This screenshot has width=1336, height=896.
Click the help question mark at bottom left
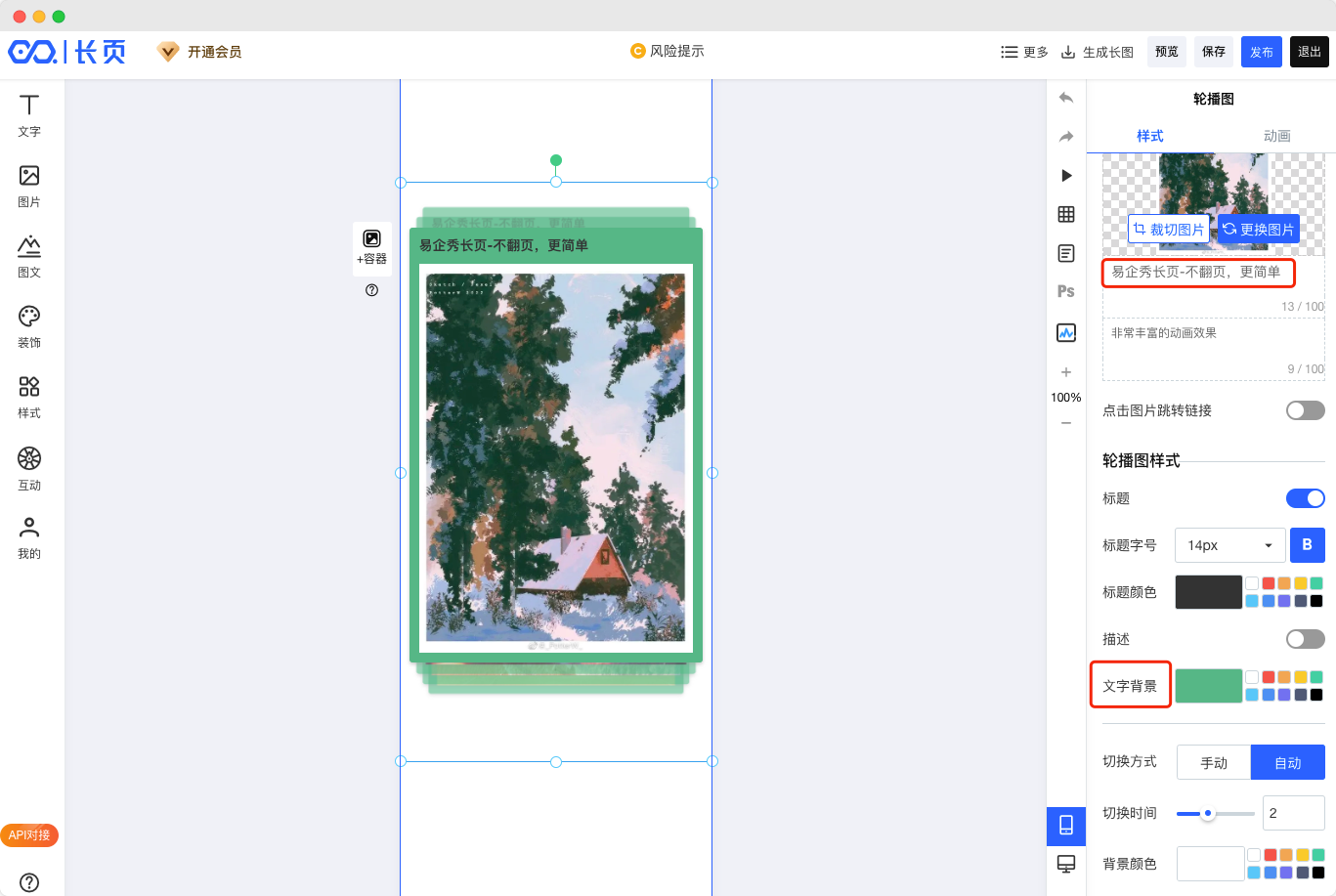pos(29,882)
